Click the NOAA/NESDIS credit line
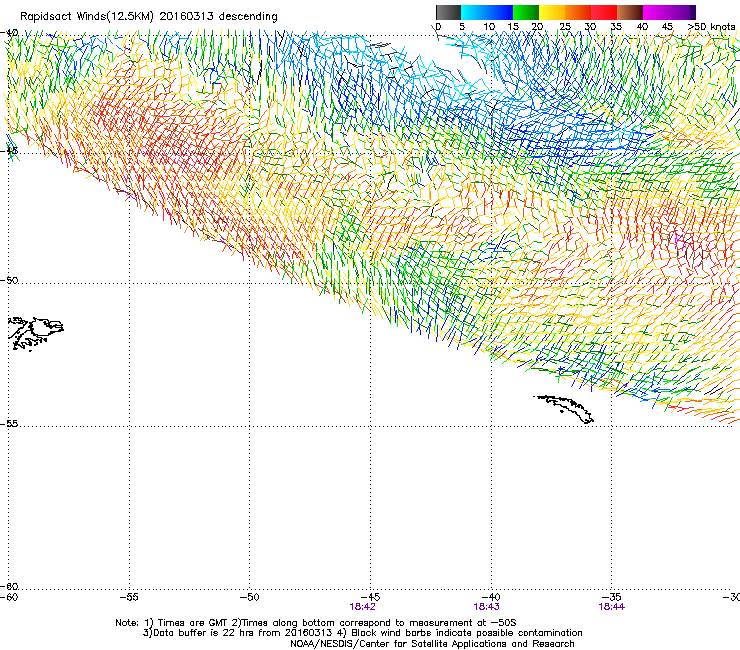 [x=432, y=644]
